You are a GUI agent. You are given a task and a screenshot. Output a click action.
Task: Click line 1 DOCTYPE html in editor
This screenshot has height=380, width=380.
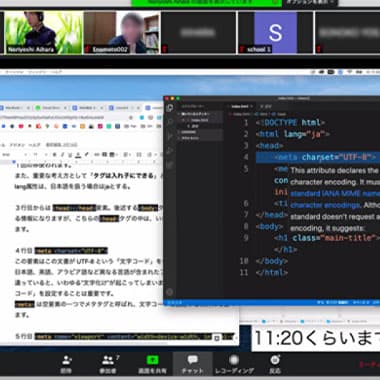tap(290, 122)
